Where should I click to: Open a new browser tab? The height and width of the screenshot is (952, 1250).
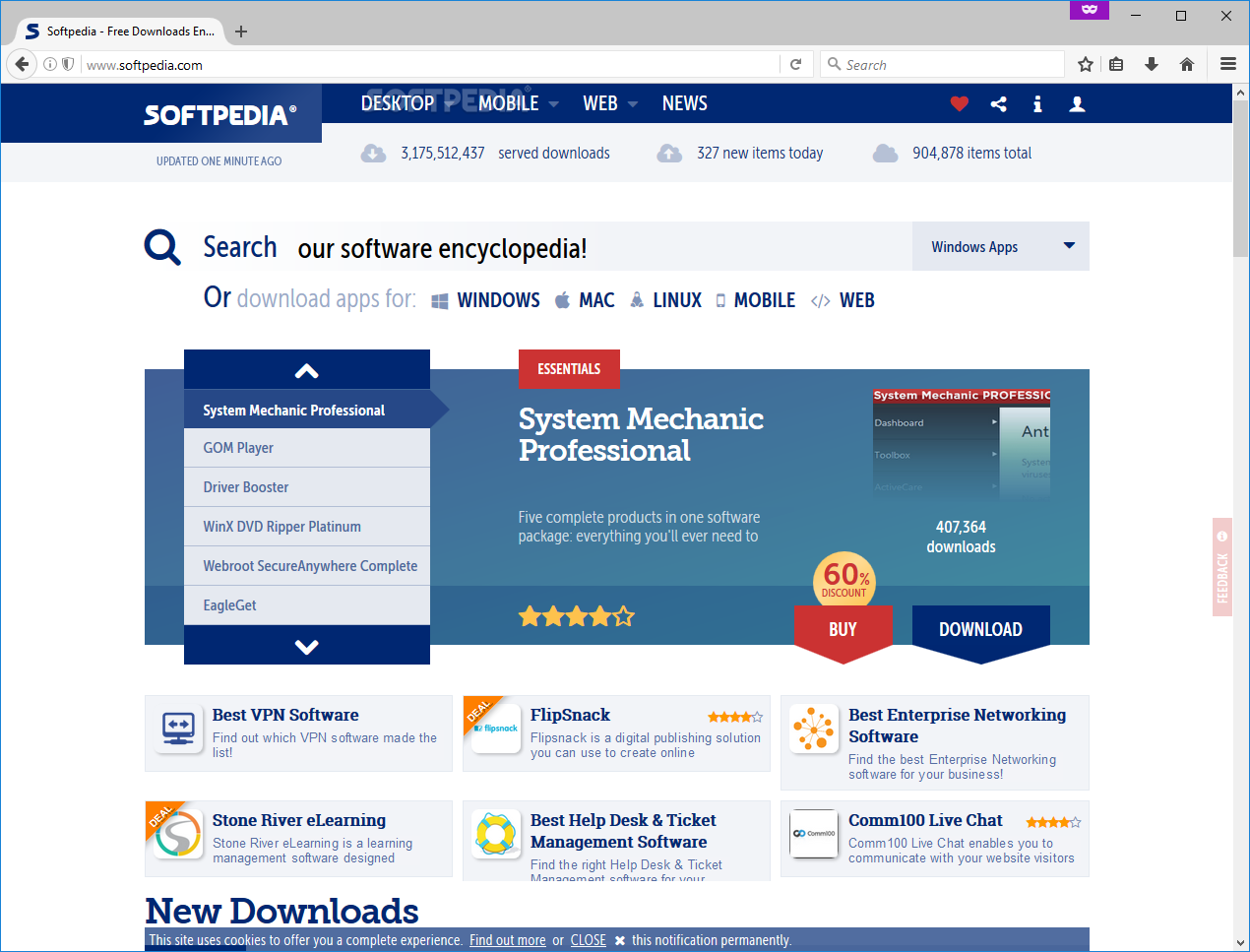(x=241, y=32)
